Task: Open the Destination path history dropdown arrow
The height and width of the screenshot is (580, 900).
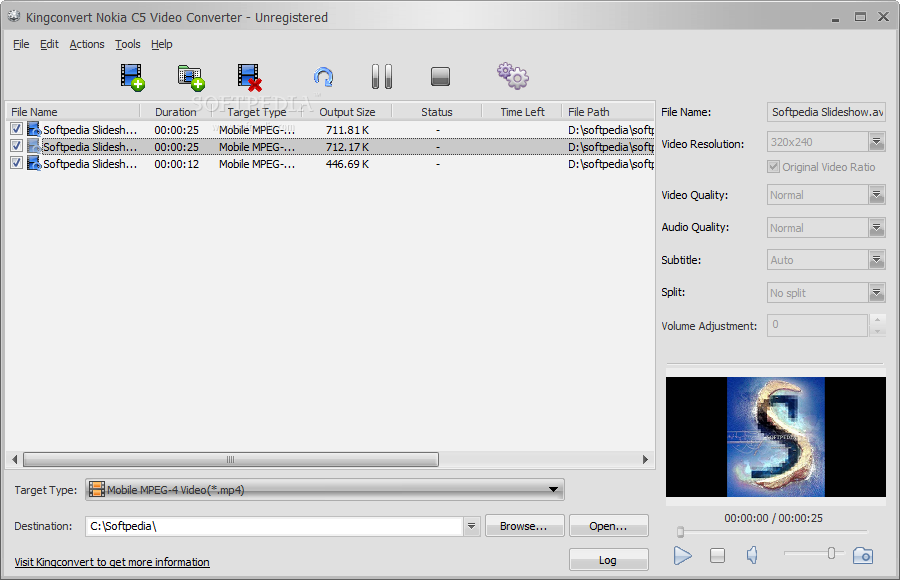Action: click(x=471, y=526)
